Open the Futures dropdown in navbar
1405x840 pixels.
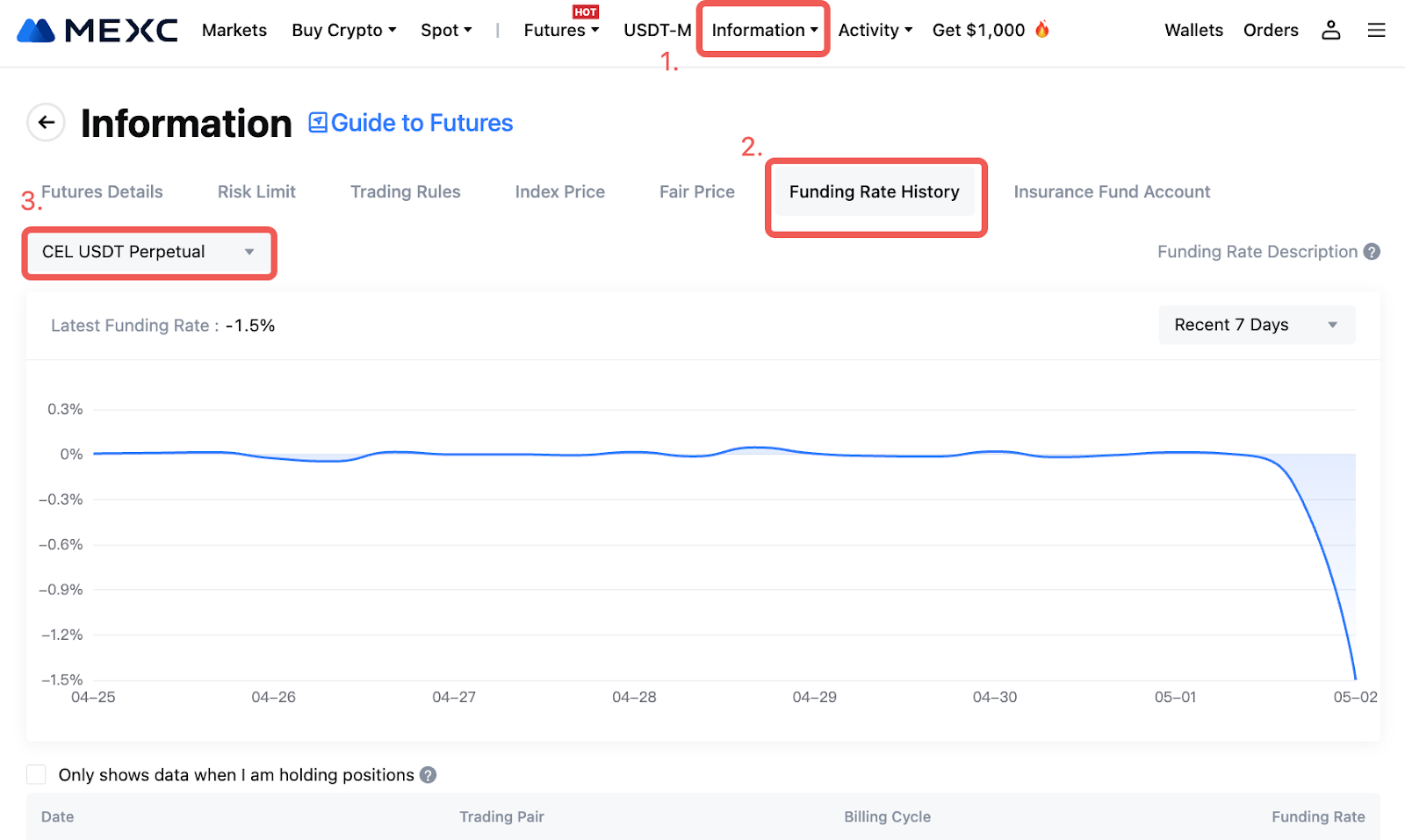pos(561,31)
